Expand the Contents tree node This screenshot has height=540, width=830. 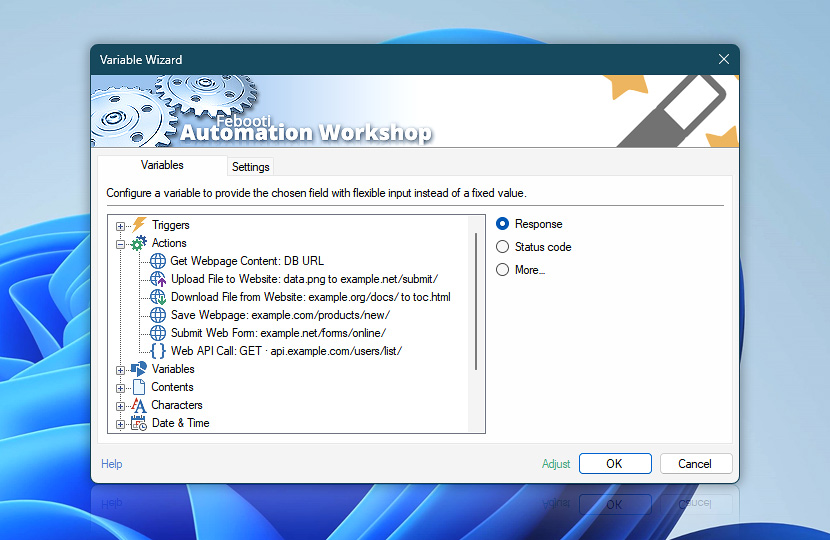[x=120, y=388]
